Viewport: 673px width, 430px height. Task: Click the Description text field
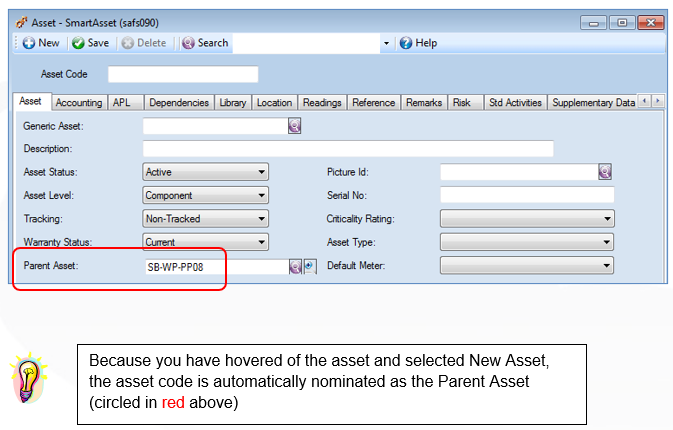click(x=348, y=148)
